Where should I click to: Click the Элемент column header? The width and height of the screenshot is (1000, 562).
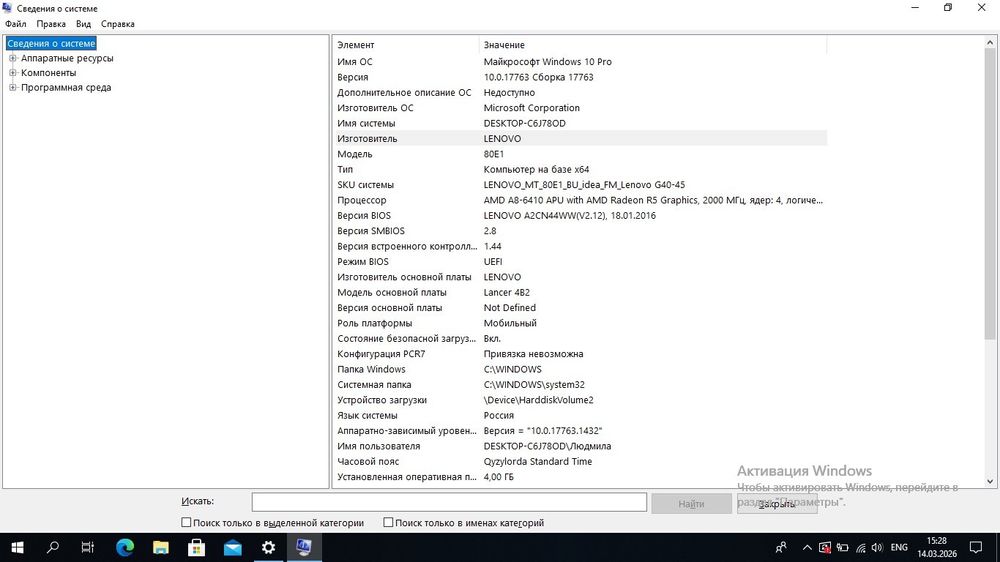pos(406,45)
